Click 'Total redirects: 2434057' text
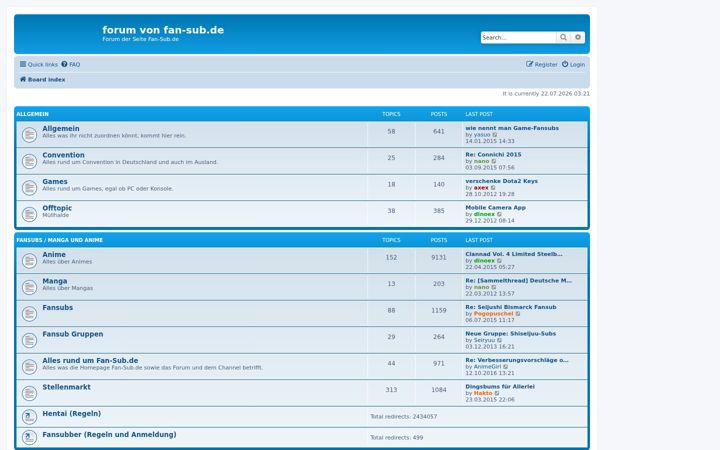Viewport: 720px width, 450px height. tap(404, 416)
